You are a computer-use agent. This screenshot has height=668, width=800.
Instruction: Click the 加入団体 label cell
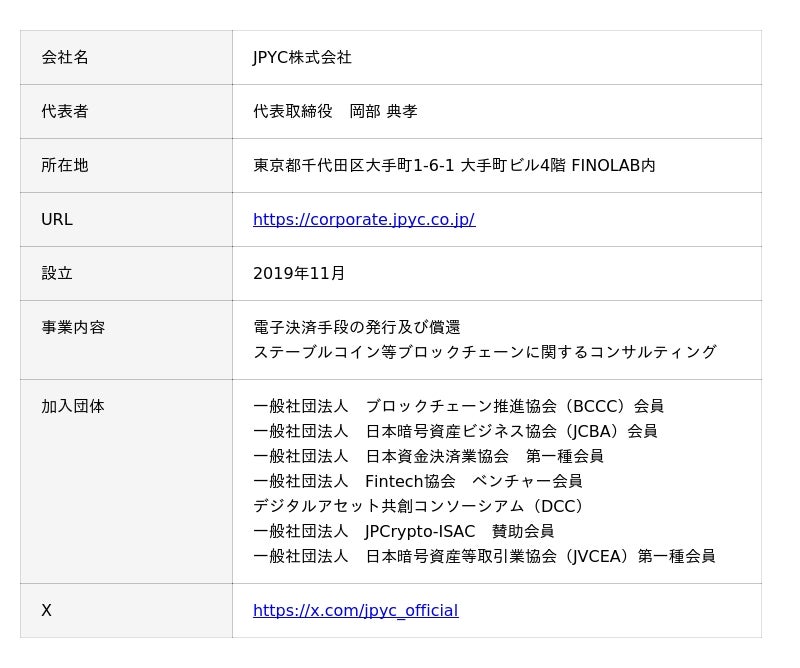click(x=73, y=407)
